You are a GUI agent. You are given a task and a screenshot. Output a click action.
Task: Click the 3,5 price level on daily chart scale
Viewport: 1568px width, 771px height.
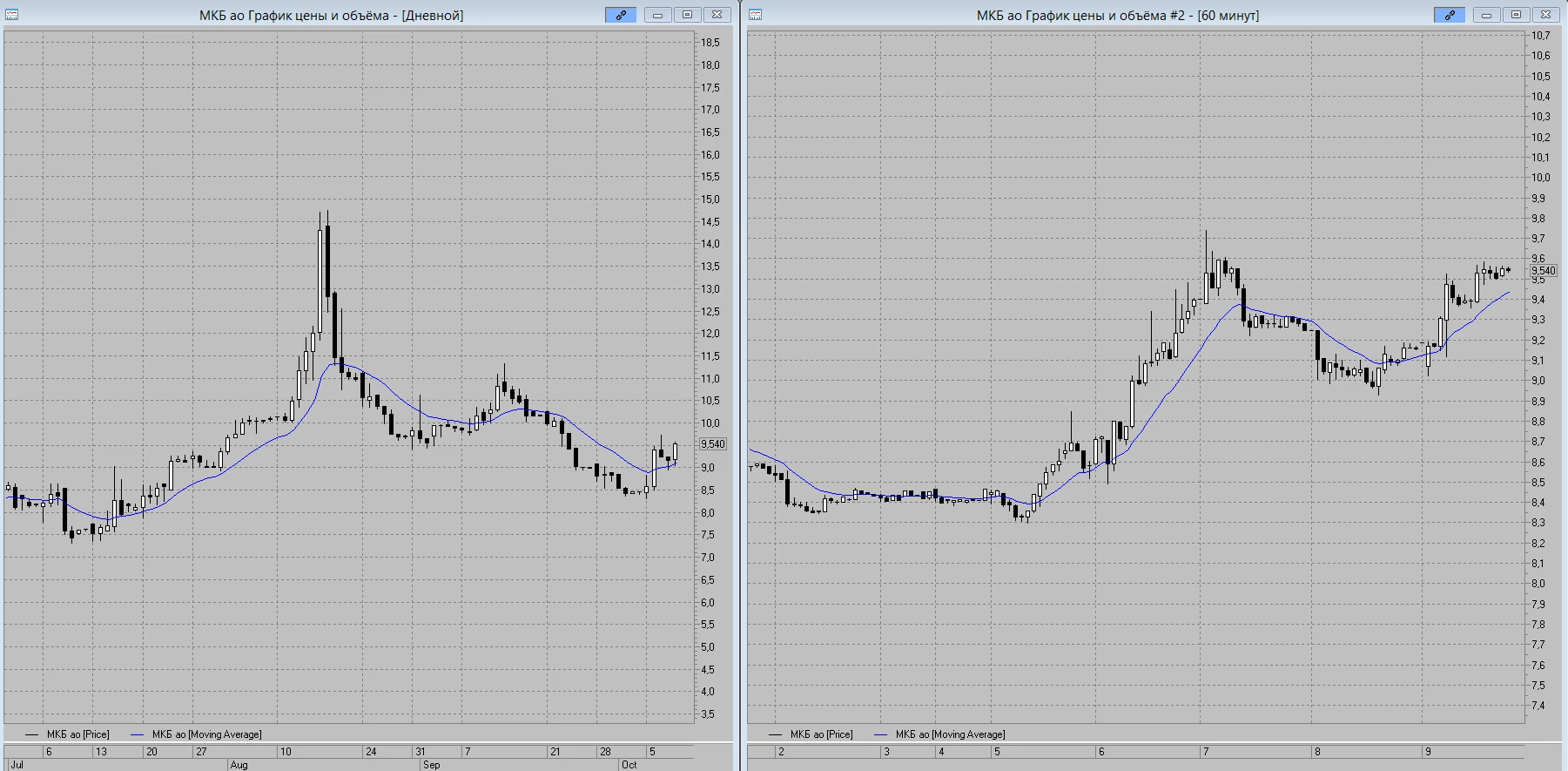[708, 714]
